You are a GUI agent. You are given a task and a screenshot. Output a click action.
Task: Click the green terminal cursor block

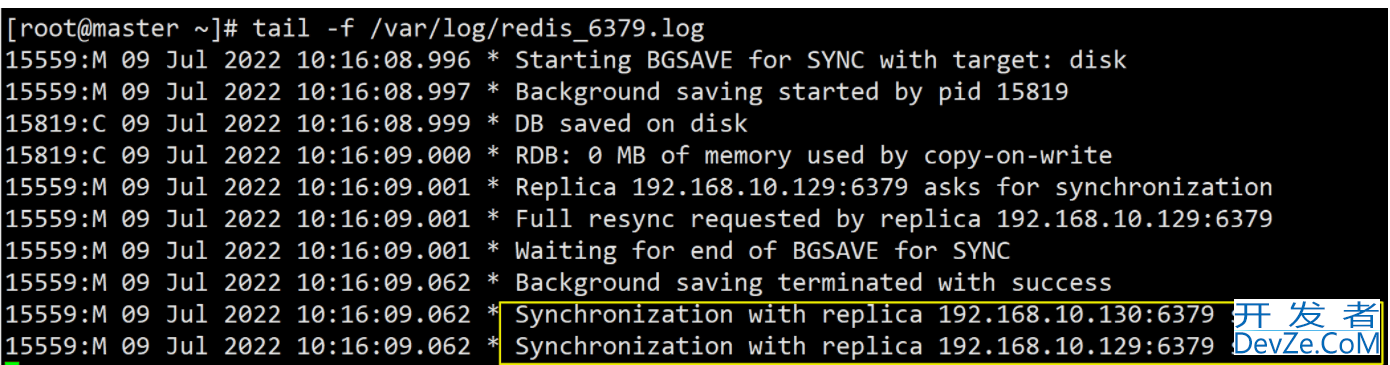(x=11, y=363)
